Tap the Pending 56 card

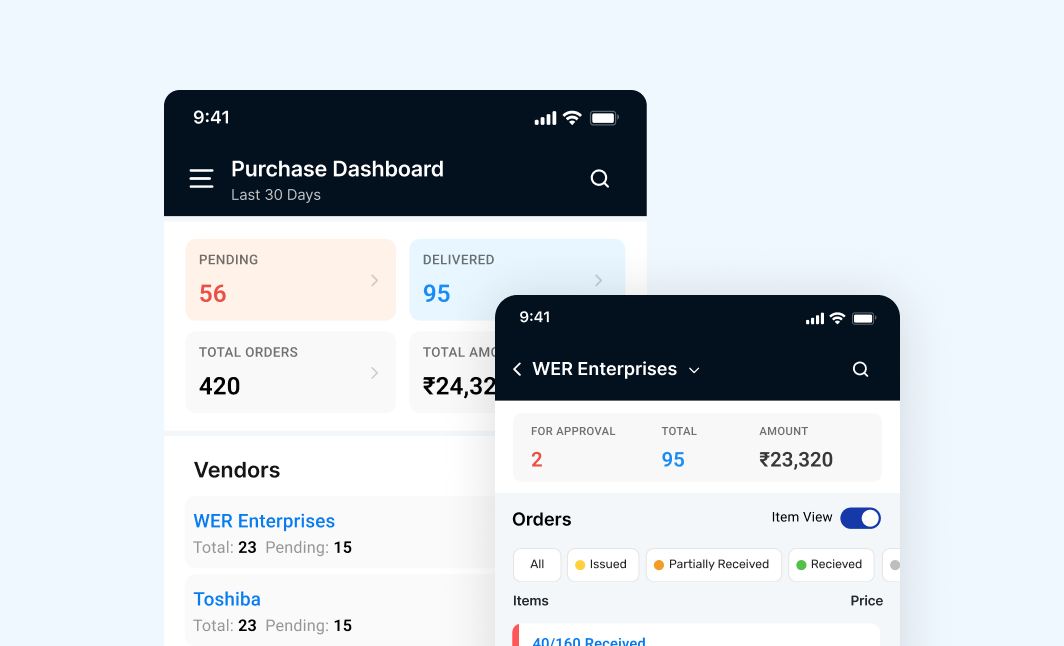point(290,280)
